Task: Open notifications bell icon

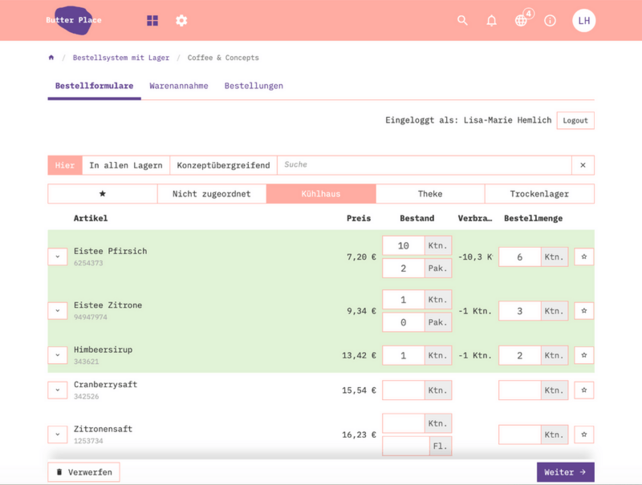Action: [x=491, y=20]
